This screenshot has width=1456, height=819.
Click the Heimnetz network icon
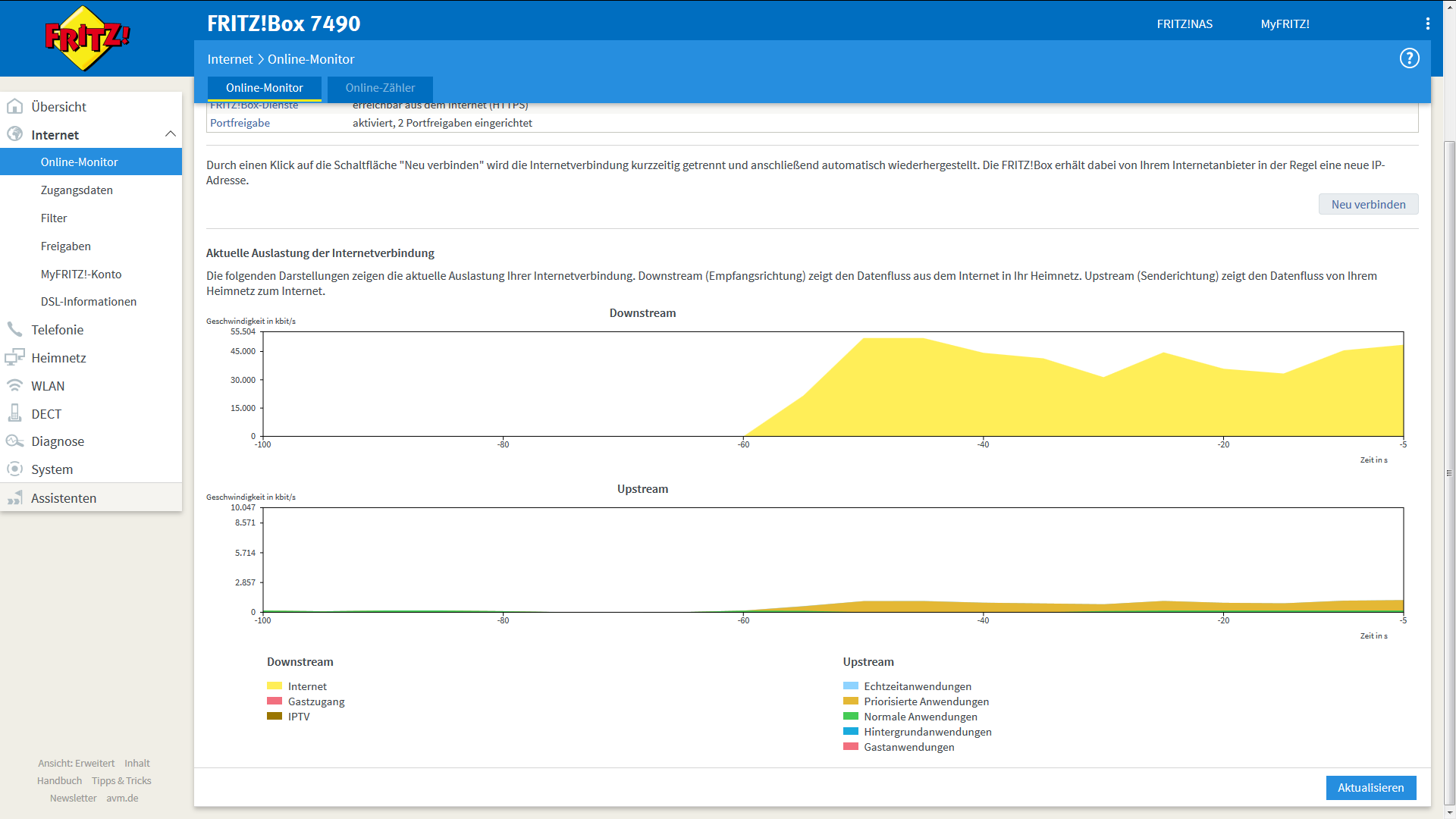(x=14, y=357)
